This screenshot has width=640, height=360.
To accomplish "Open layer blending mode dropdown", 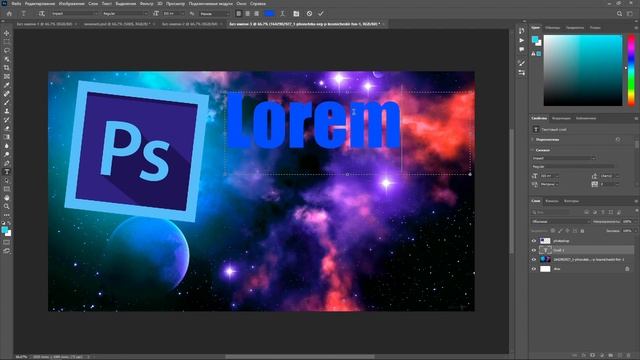I will point(561,221).
